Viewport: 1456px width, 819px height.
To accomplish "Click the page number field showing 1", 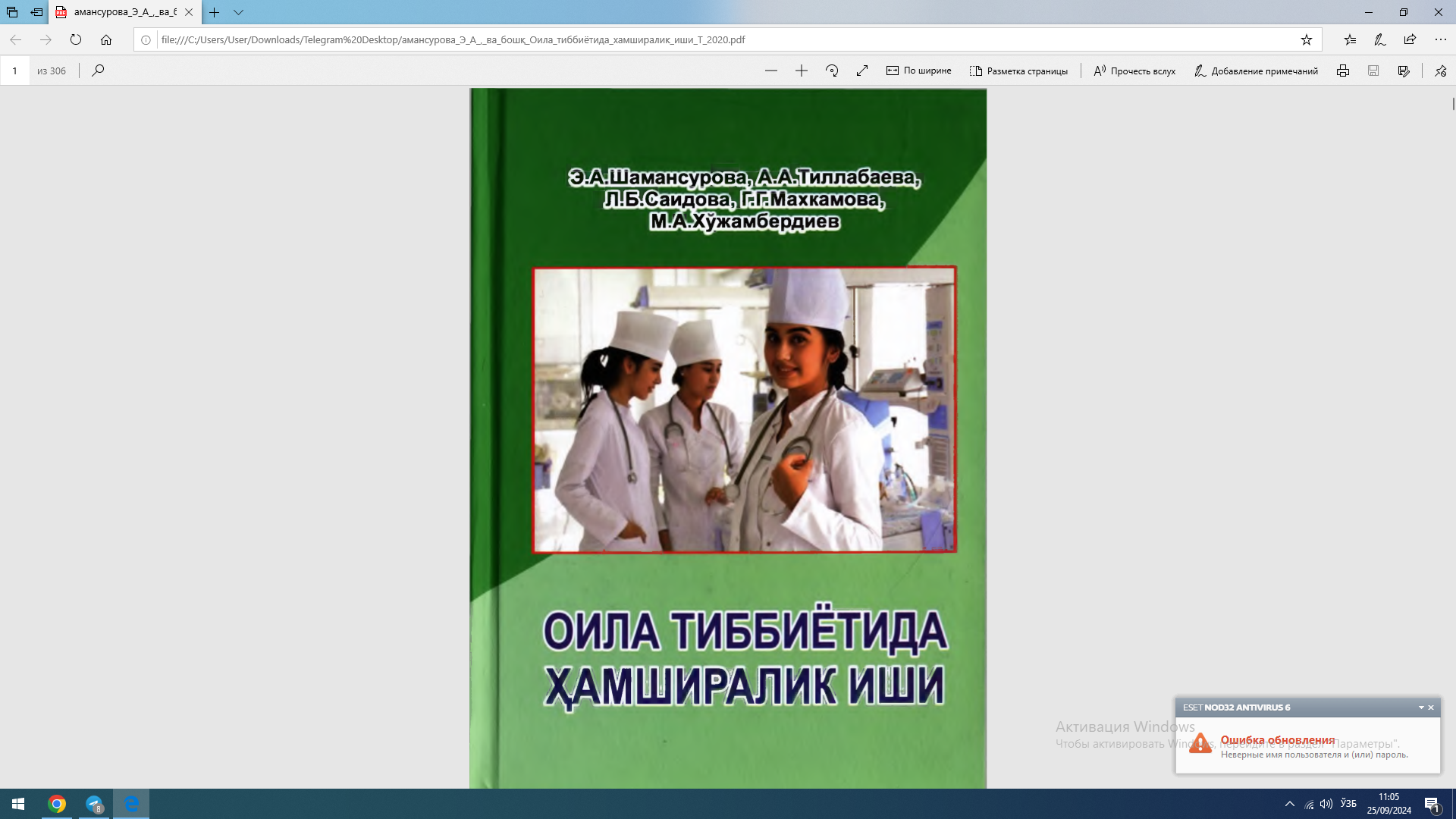I will pos(14,71).
